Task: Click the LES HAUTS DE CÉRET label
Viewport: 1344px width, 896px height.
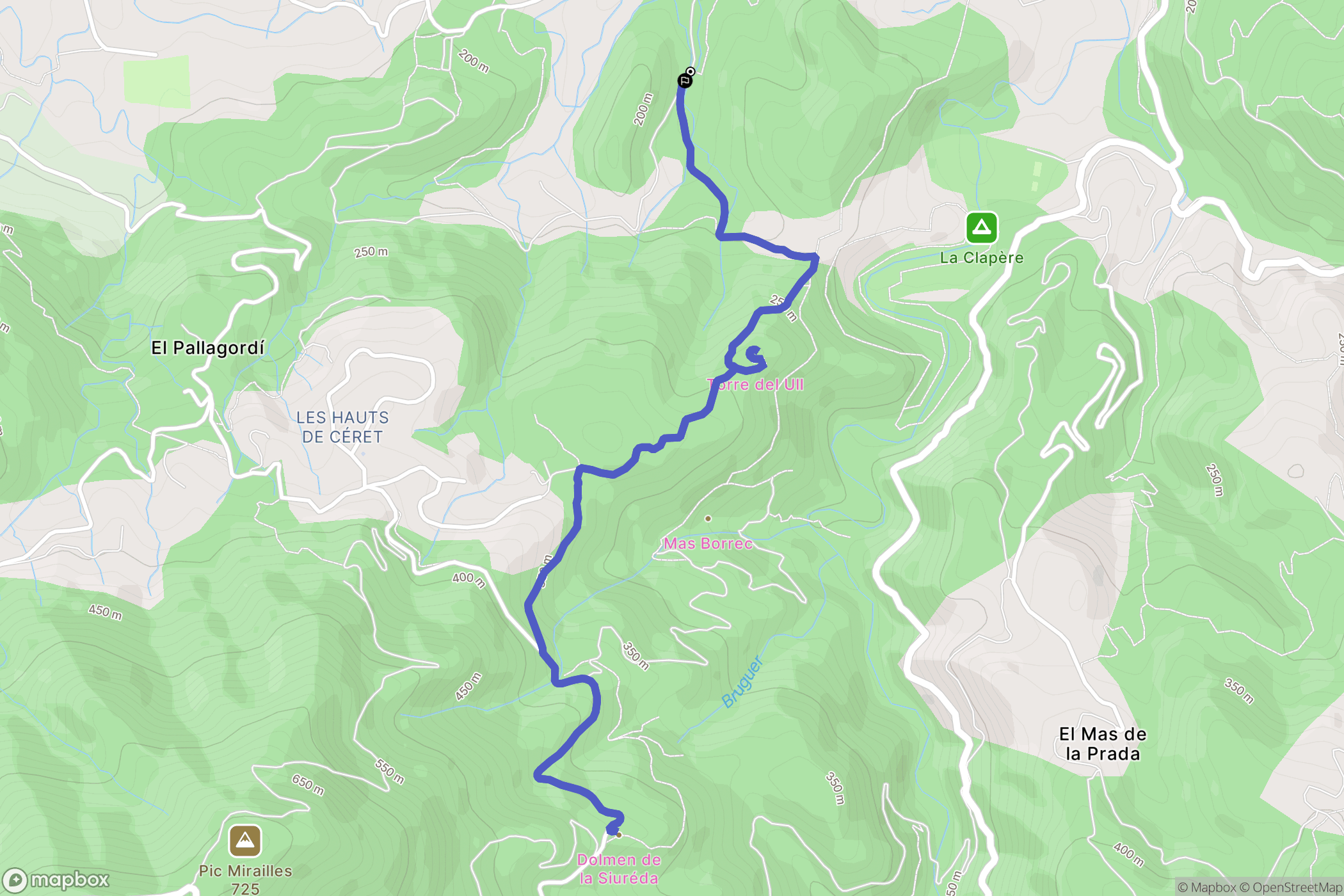Action: tap(342, 427)
